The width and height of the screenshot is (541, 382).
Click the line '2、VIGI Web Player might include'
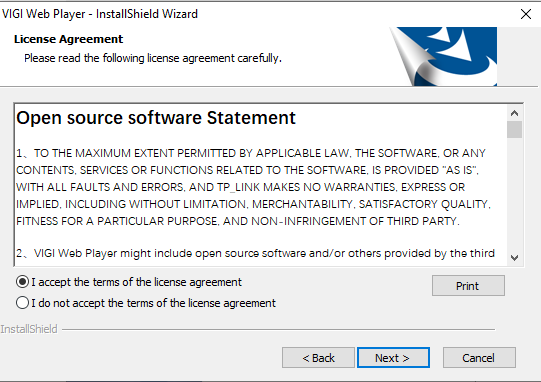tap(255, 253)
